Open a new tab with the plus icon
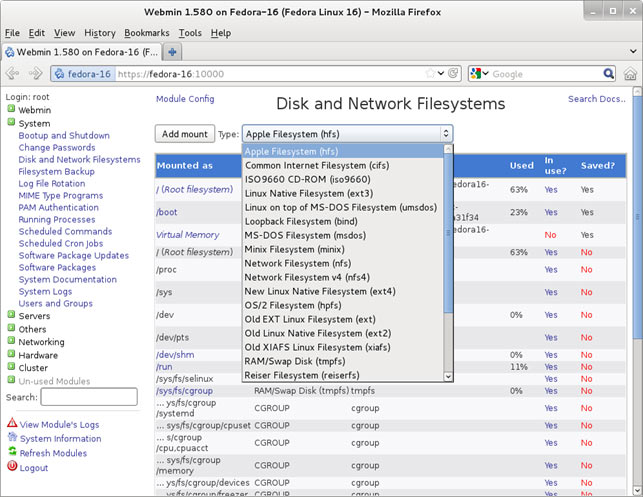643x497 pixels. coord(172,52)
